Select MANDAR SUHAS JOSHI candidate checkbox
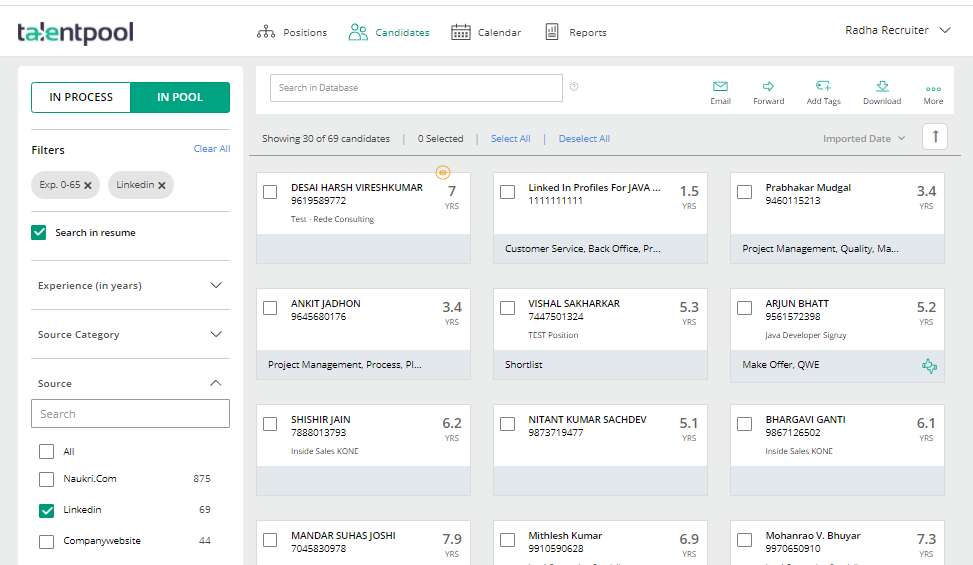Viewport: 973px width, 565px height. [x=270, y=540]
